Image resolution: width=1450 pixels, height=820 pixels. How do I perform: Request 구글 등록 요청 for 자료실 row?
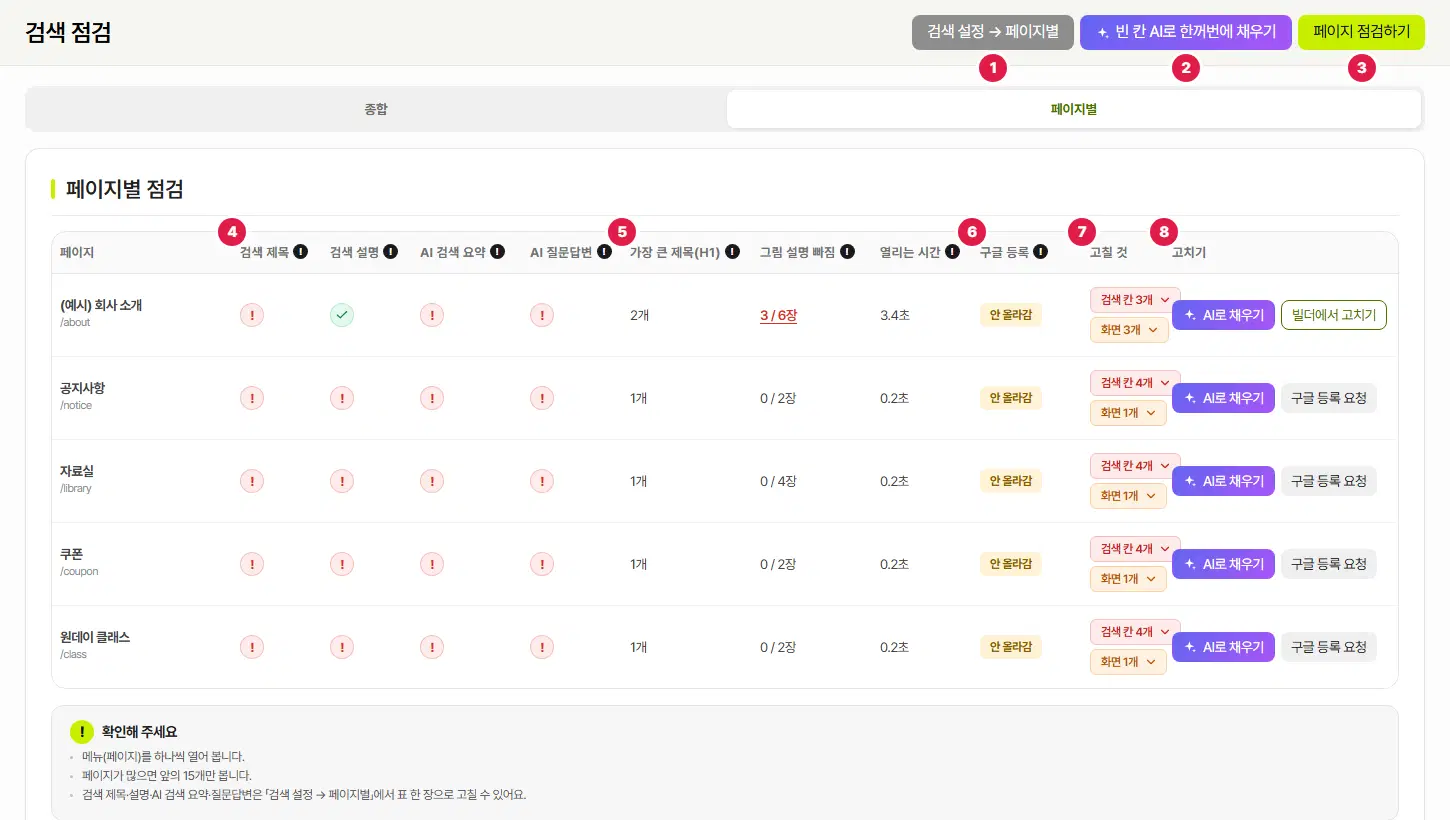point(1329,481)
